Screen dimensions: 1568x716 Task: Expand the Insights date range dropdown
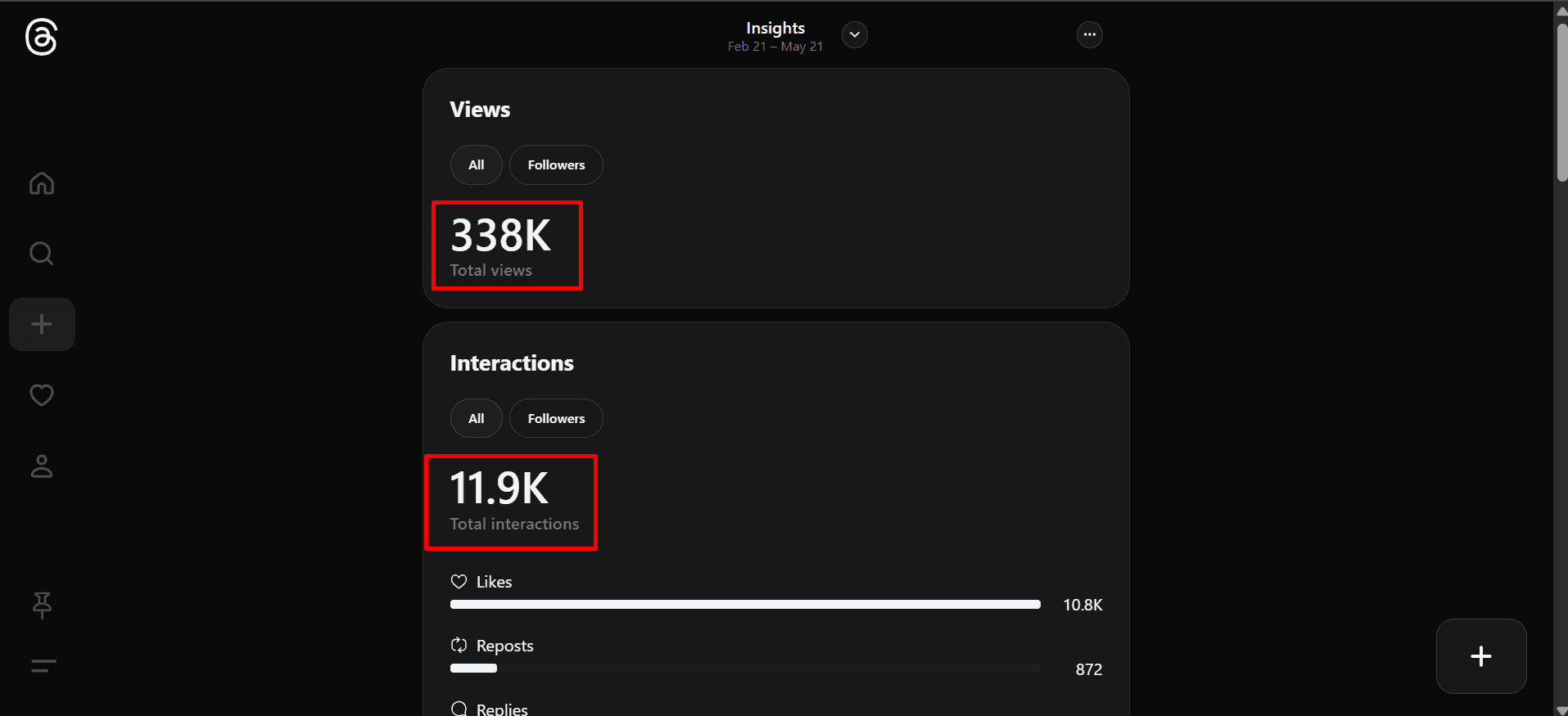tap(855, 34)
